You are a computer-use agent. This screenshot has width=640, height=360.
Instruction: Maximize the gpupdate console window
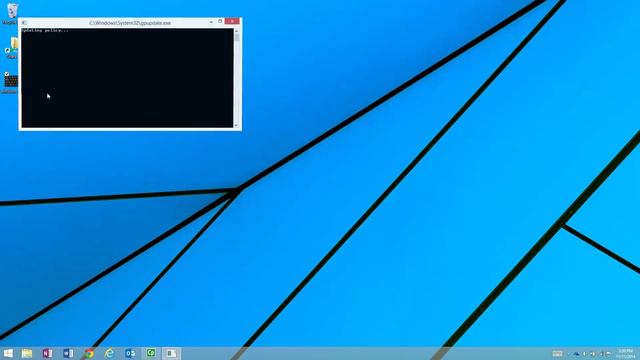click(220, 22)
